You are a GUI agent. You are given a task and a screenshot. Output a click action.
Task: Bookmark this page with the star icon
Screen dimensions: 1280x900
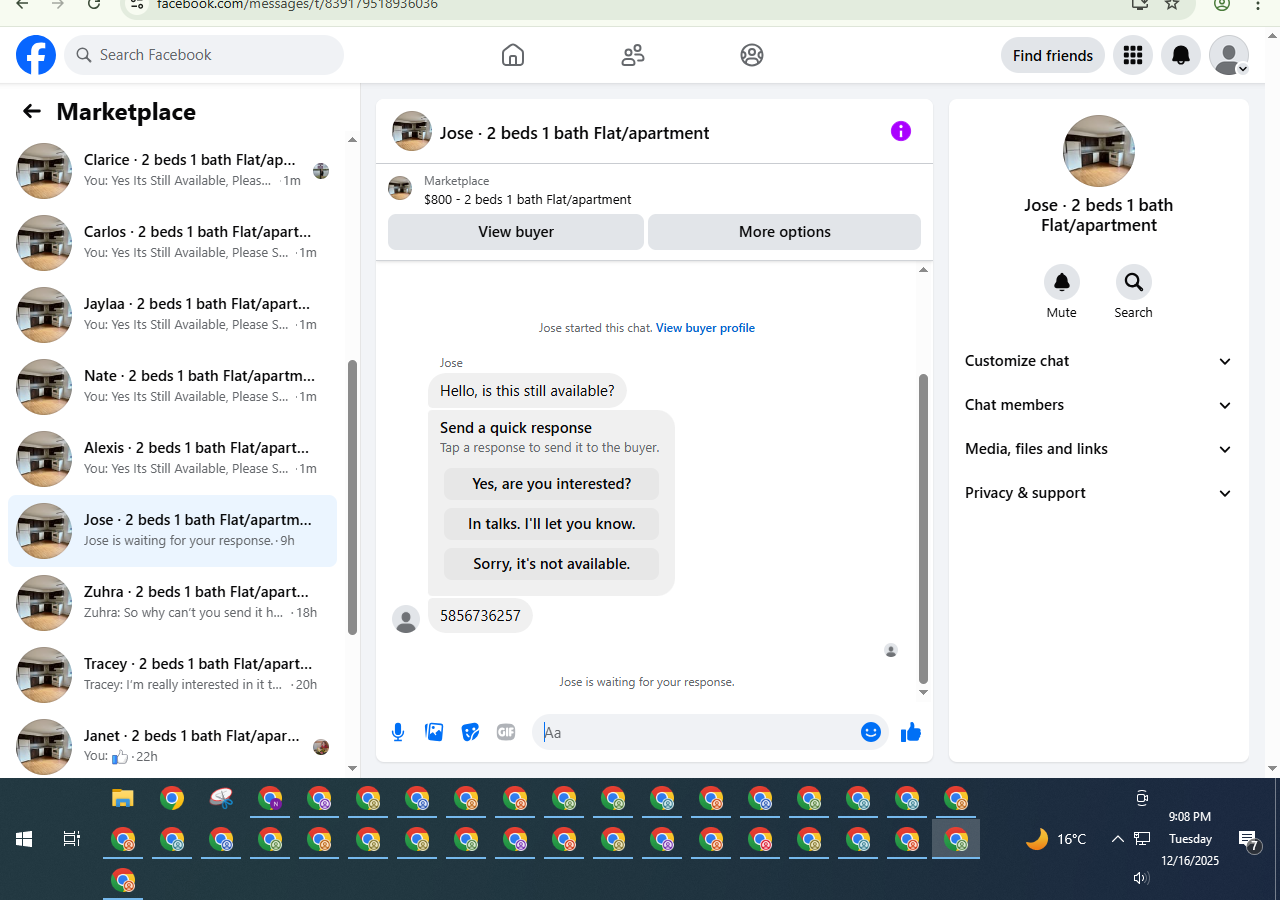[1172, 4]
